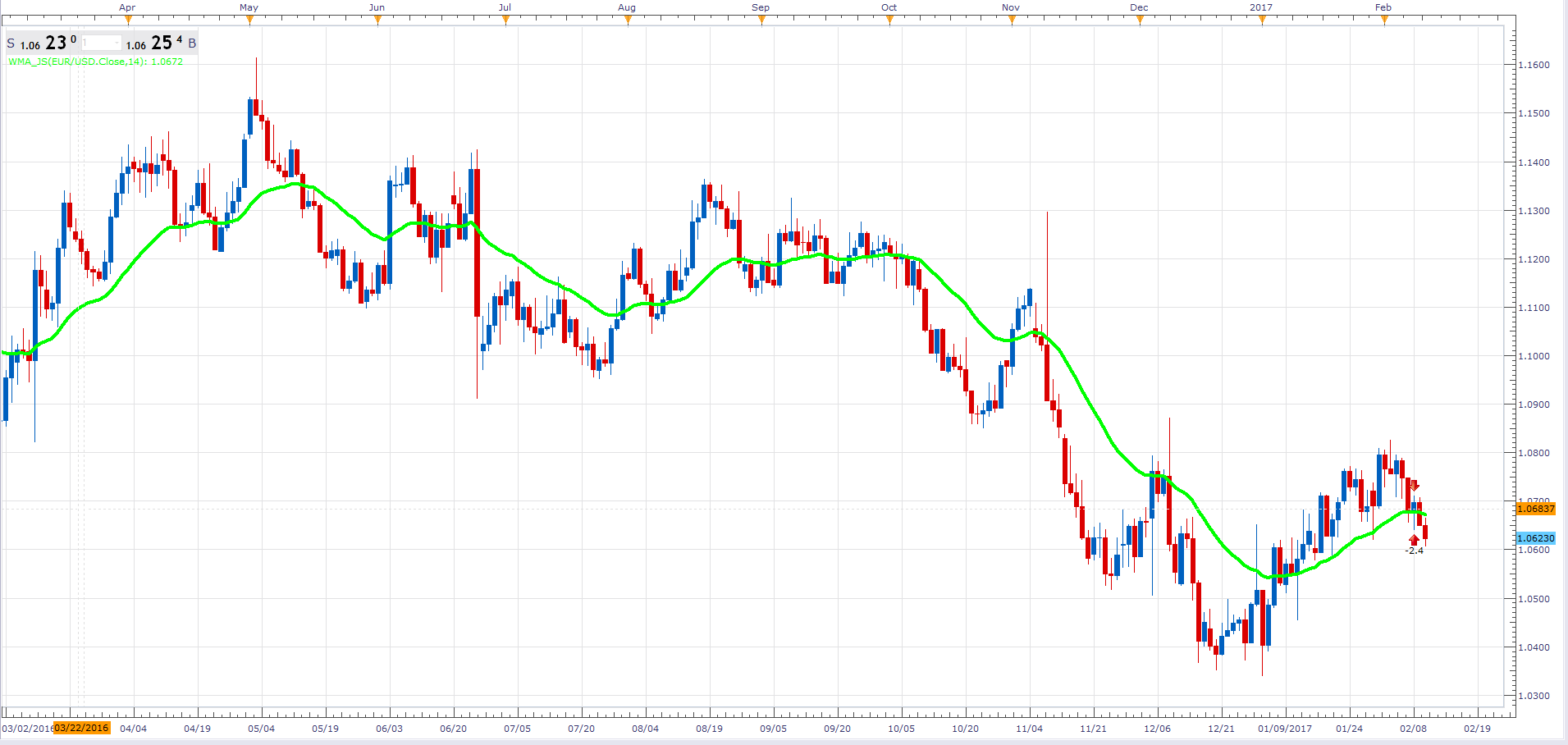Click the 06/20 date on time axis
This screenshot has width=1568, height=745.
(454, 729)
